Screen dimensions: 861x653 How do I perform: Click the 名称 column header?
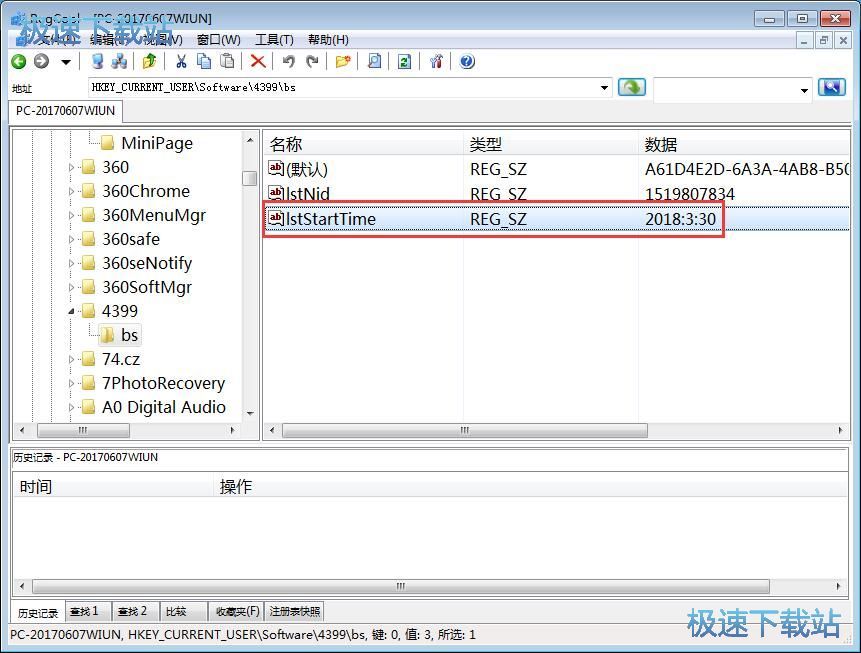coord(286,145)
